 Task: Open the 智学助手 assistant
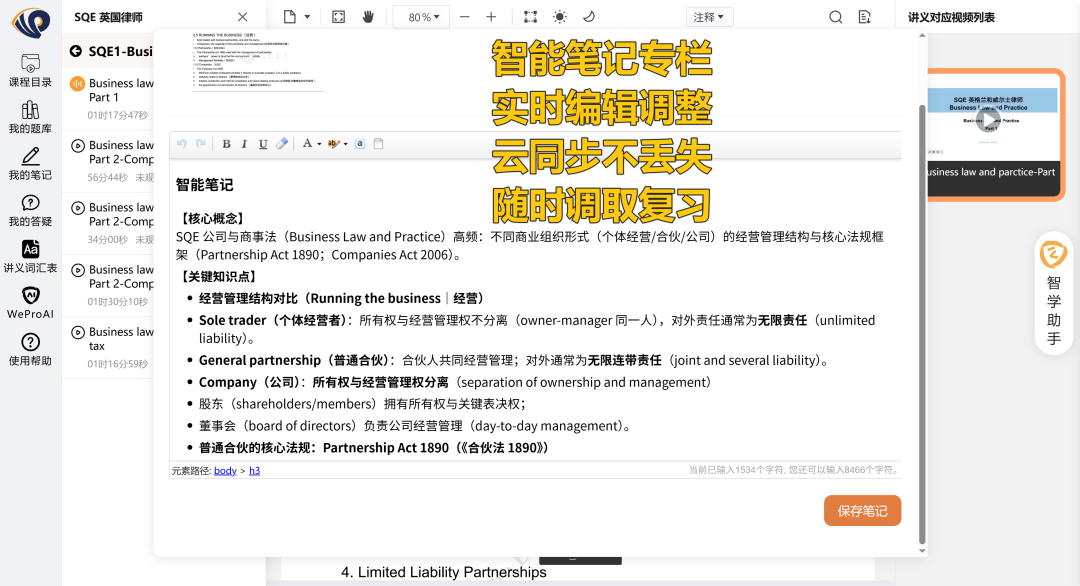(1054, 295)
